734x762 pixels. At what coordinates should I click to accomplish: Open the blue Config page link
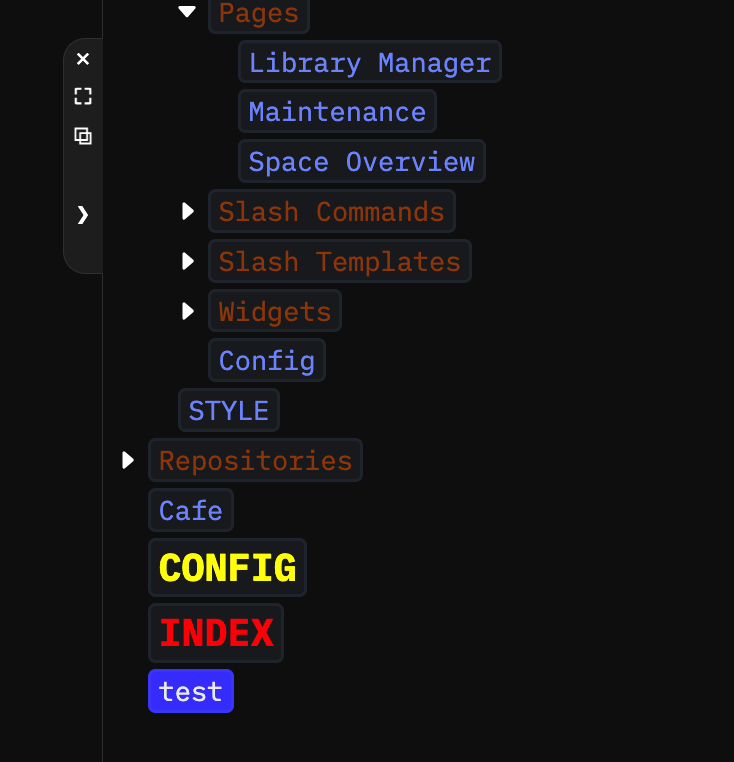click(266, 360)
